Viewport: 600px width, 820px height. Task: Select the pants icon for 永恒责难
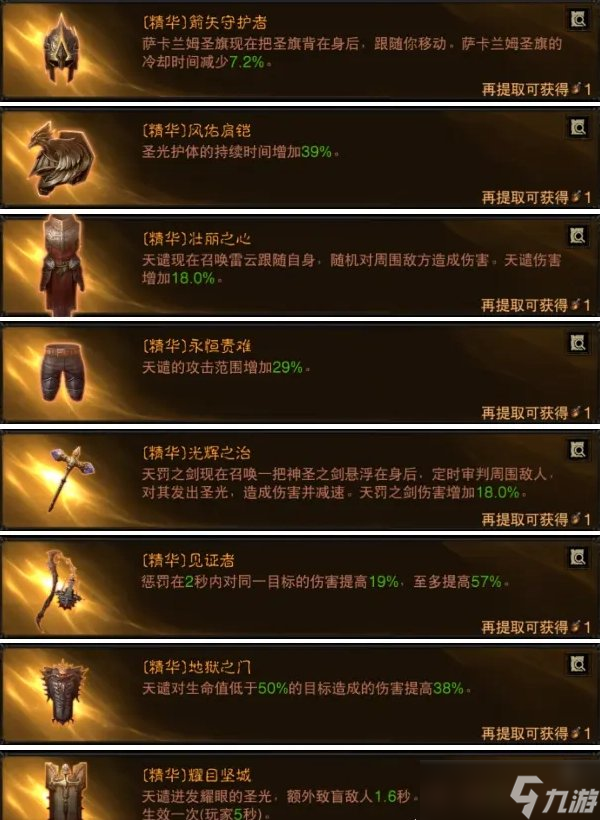tap(63, 371)
